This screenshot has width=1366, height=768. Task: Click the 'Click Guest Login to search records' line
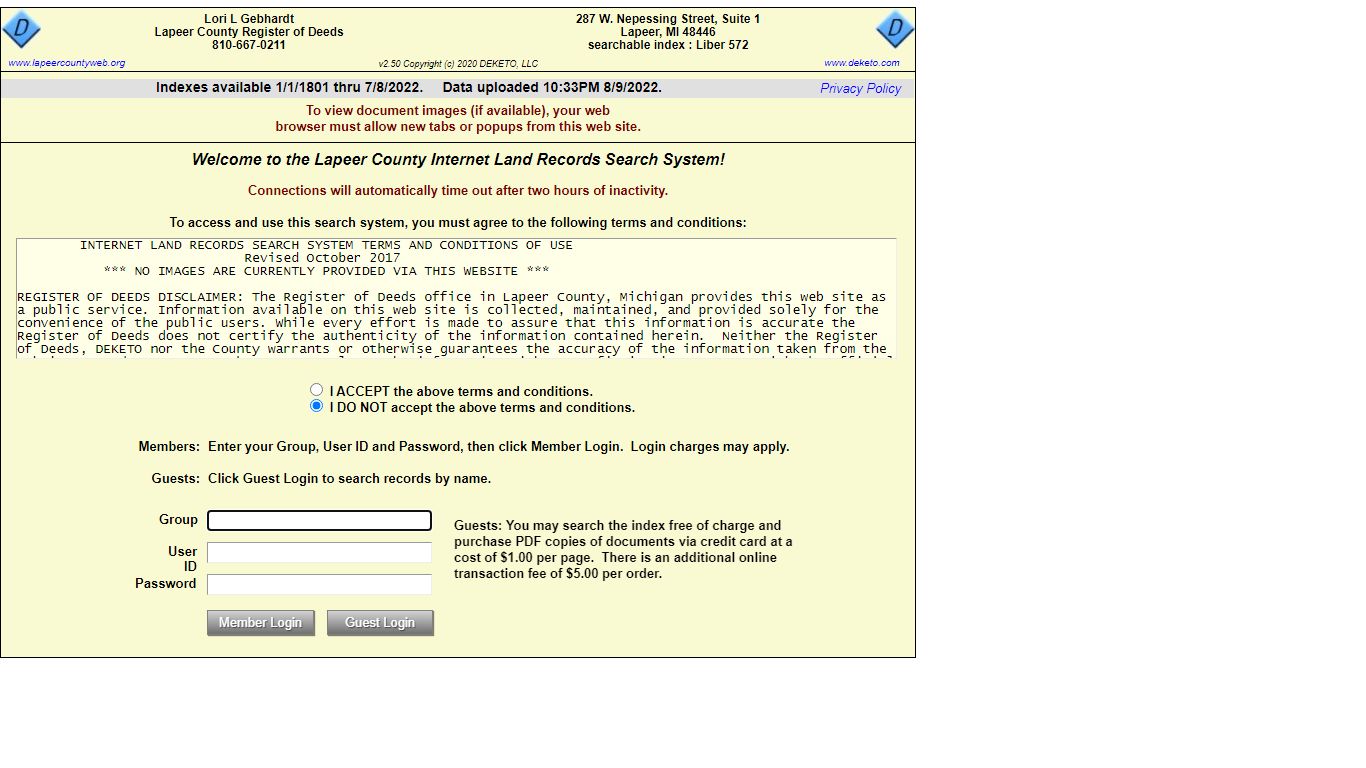(x=349, y=479)
